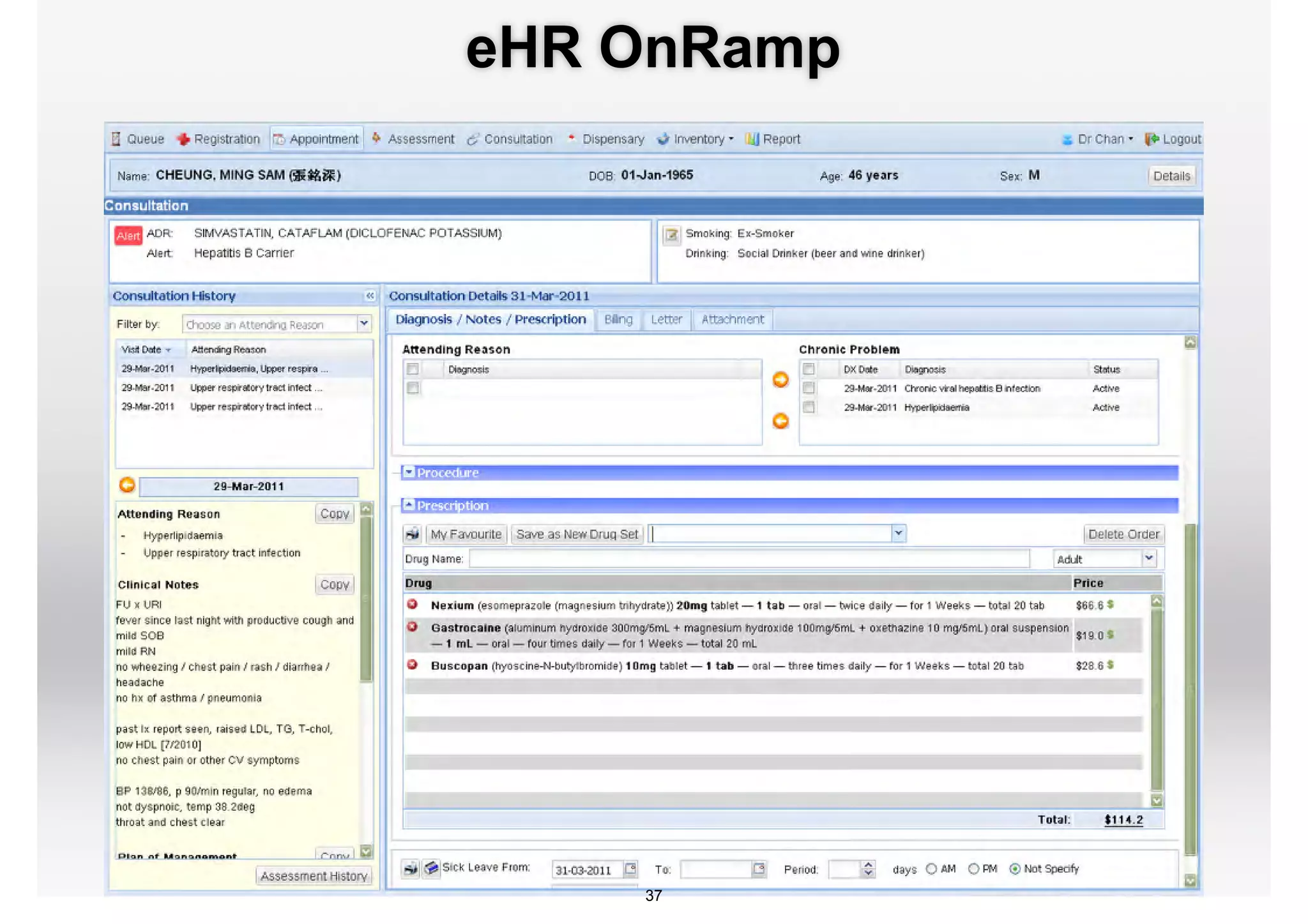Sort by Visit Date column

(x=146, y=349)
